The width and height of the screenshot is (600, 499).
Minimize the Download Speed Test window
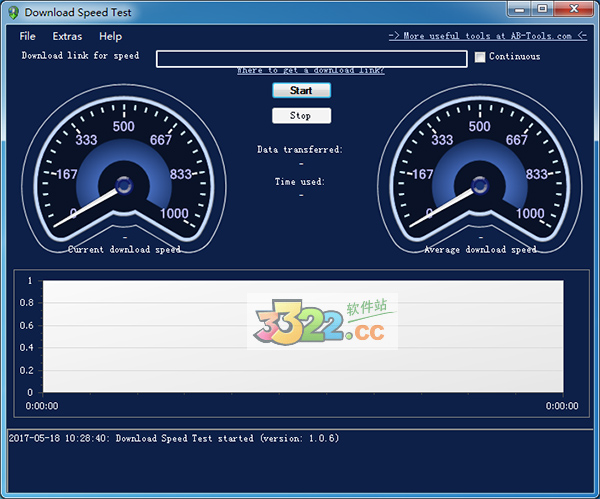coord(517,10)
